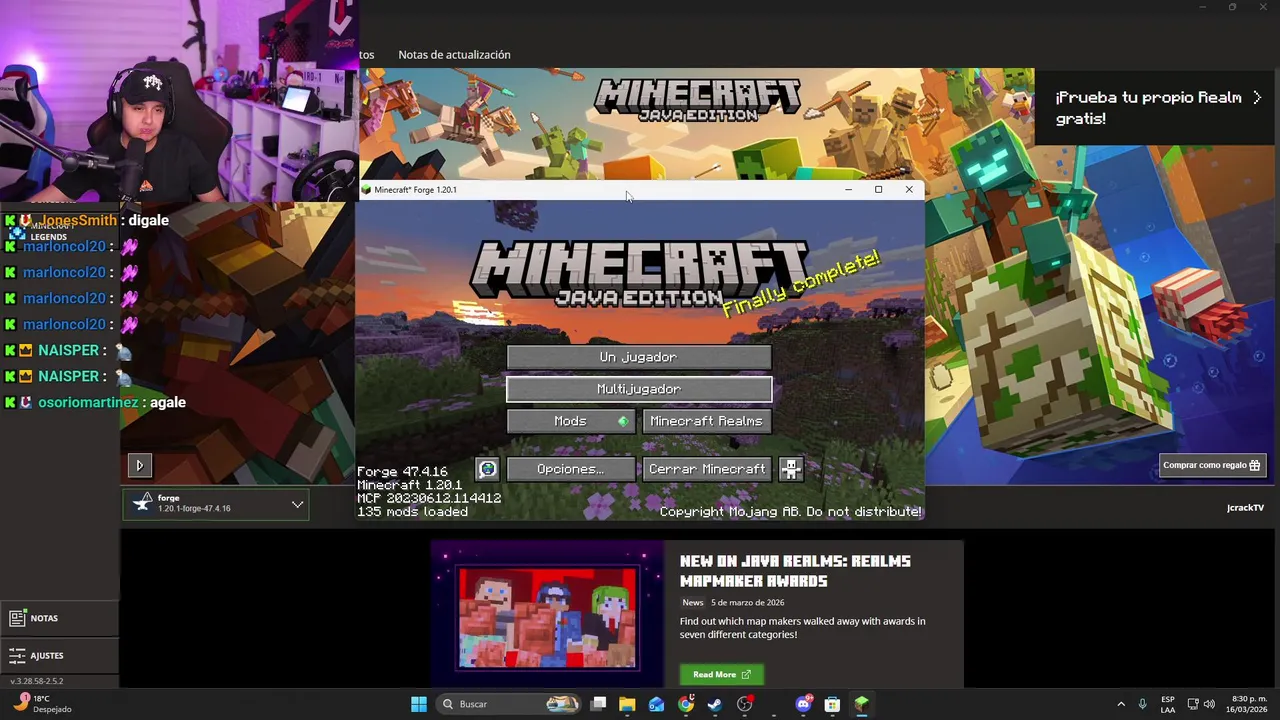This screenshot has height=720, width=1280.
Task: Expand the forge installation selector dropdown
Action: tap(297, 504)
